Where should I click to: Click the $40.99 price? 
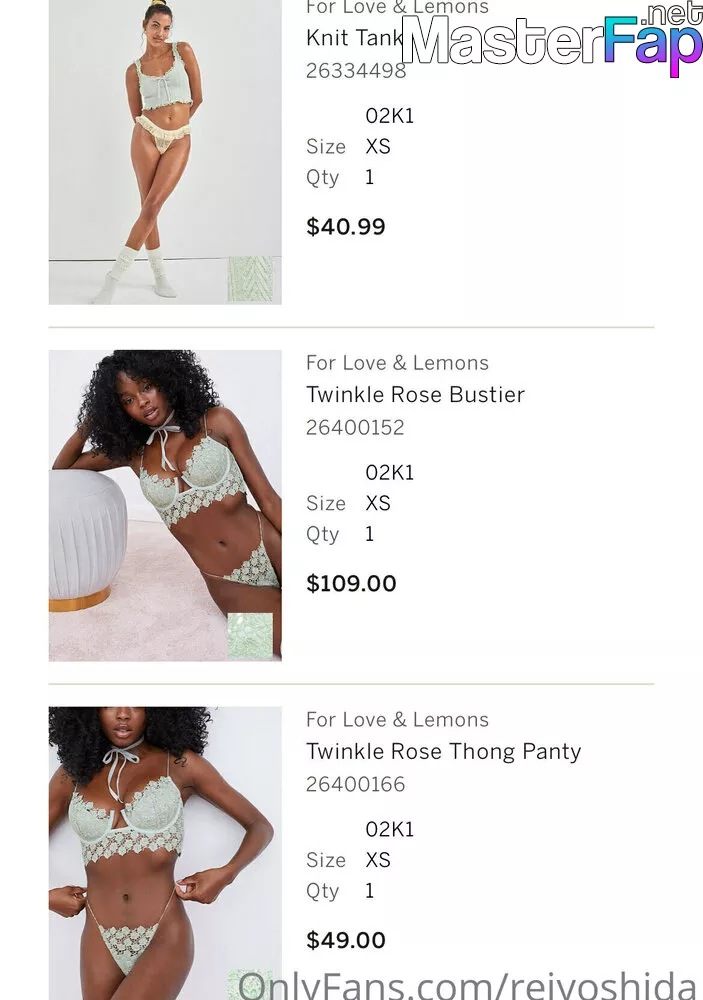[x=346, y=226]
